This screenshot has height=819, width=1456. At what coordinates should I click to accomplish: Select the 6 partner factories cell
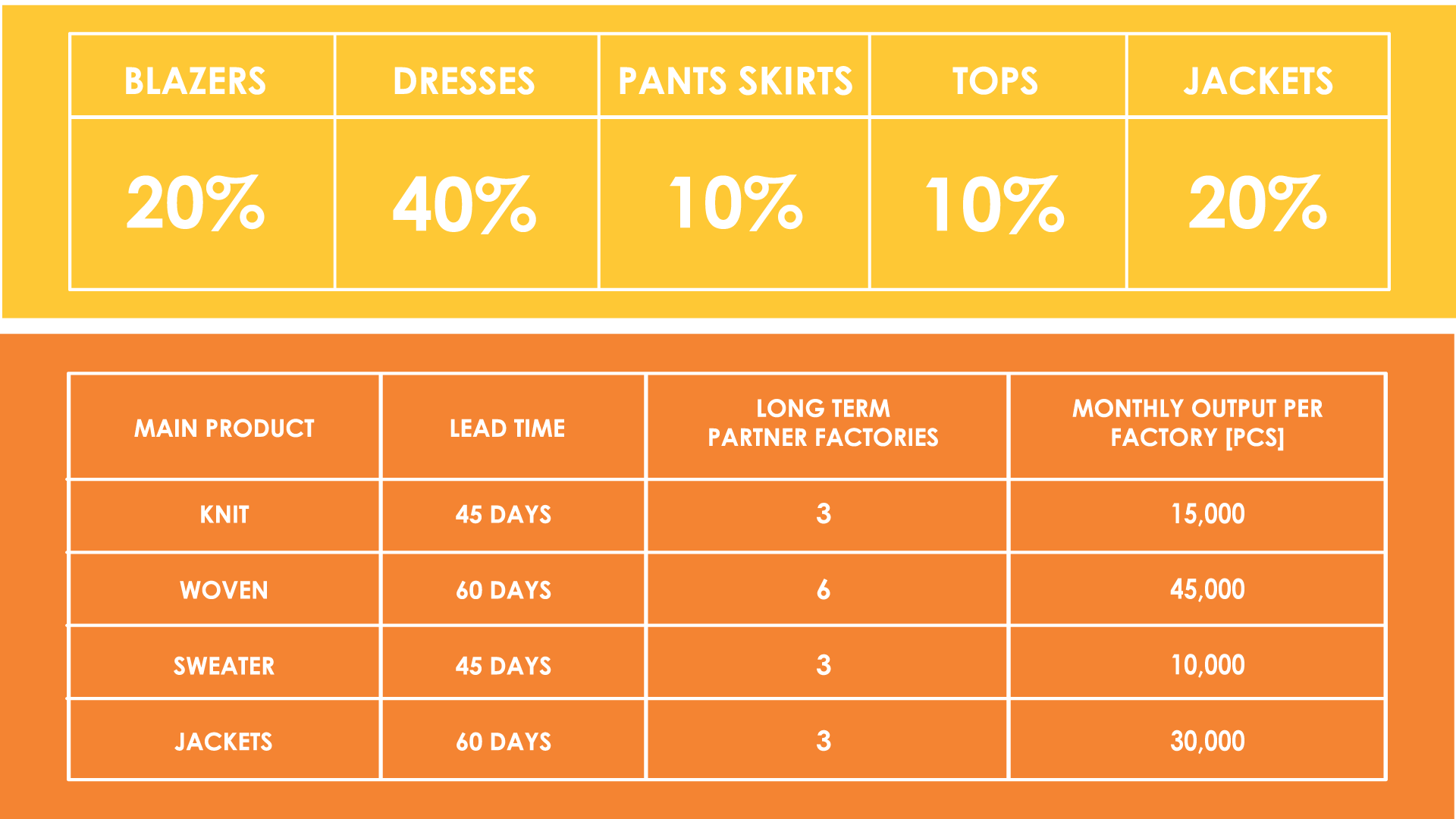tap(824, 590)
